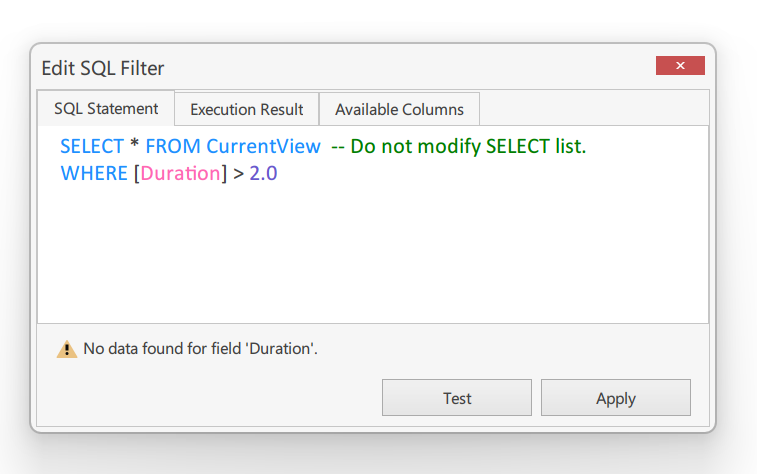The width and height of the screenshot is (757, 474).
Task: Click the Apply button
Action: tap(616, 398)
